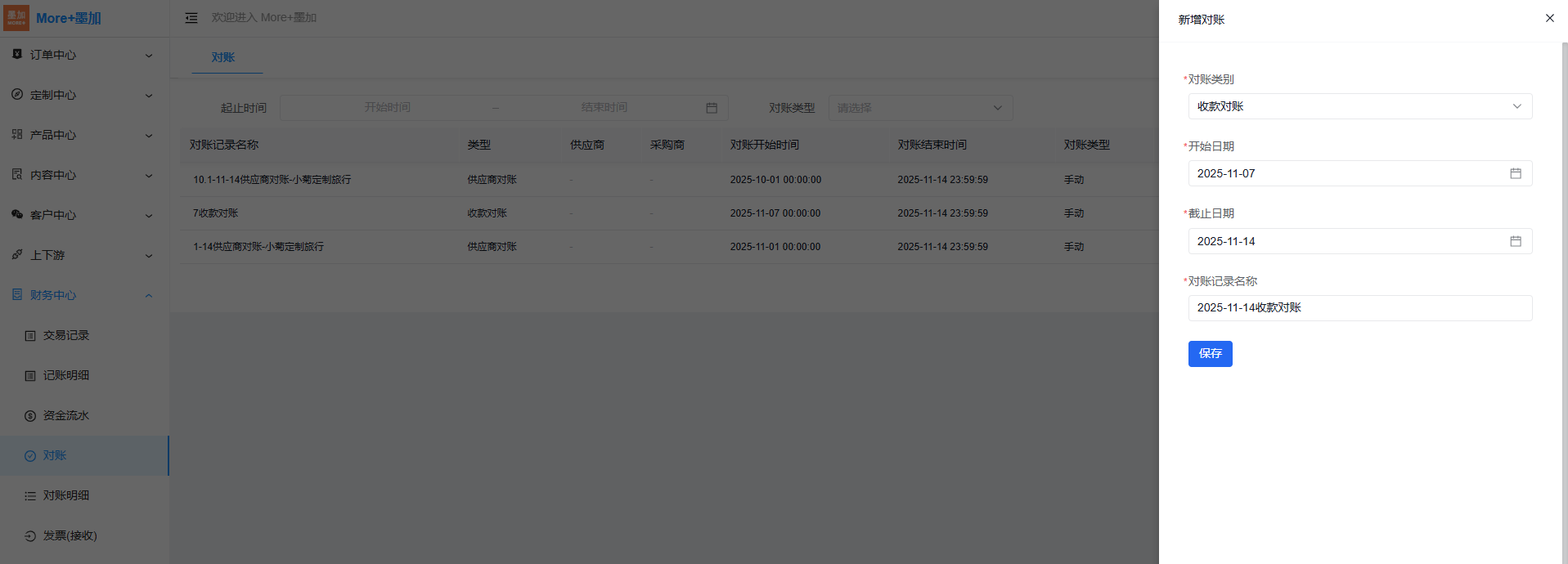This screenshot has height=564, width=1568.
Task: Switch to the 对账 tab
Action: pyautogui.click(x=222, y=57)
